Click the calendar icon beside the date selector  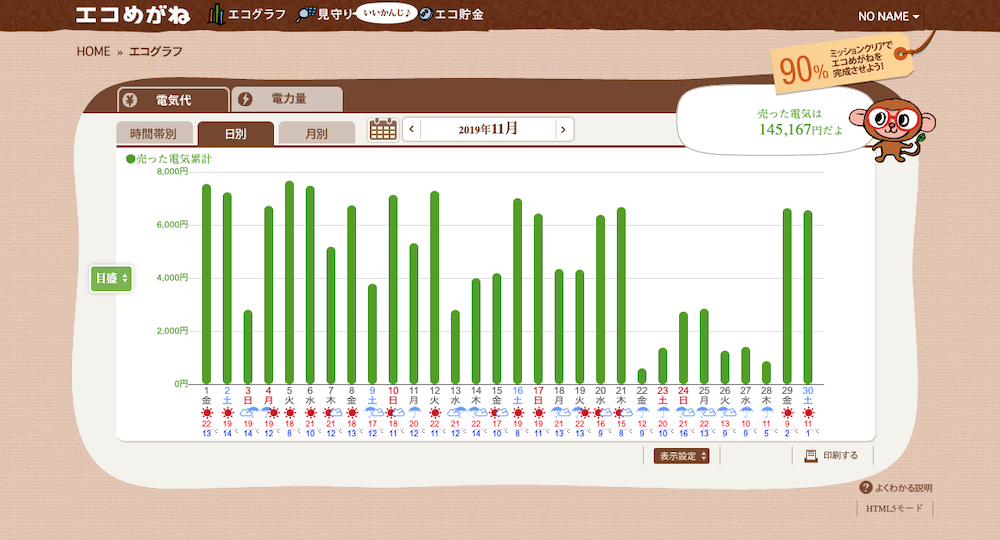(383, 129)
